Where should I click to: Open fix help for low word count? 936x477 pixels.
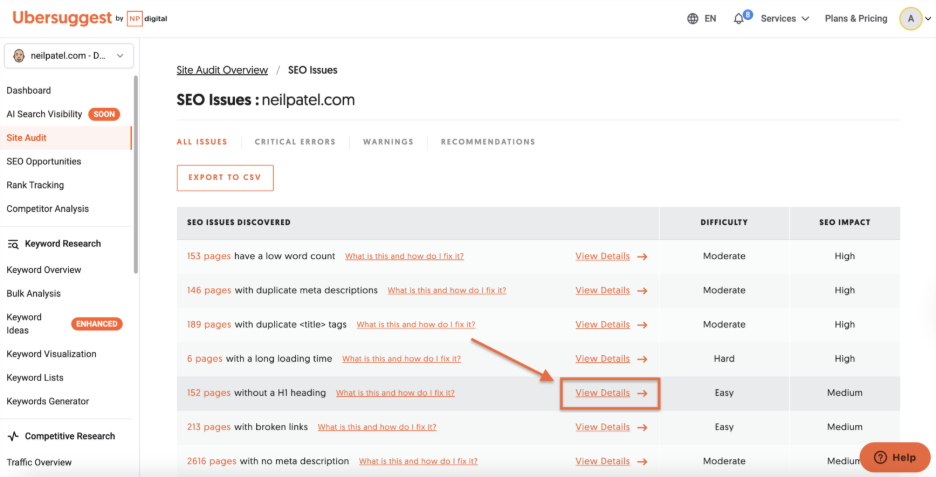tap(404, 257)
